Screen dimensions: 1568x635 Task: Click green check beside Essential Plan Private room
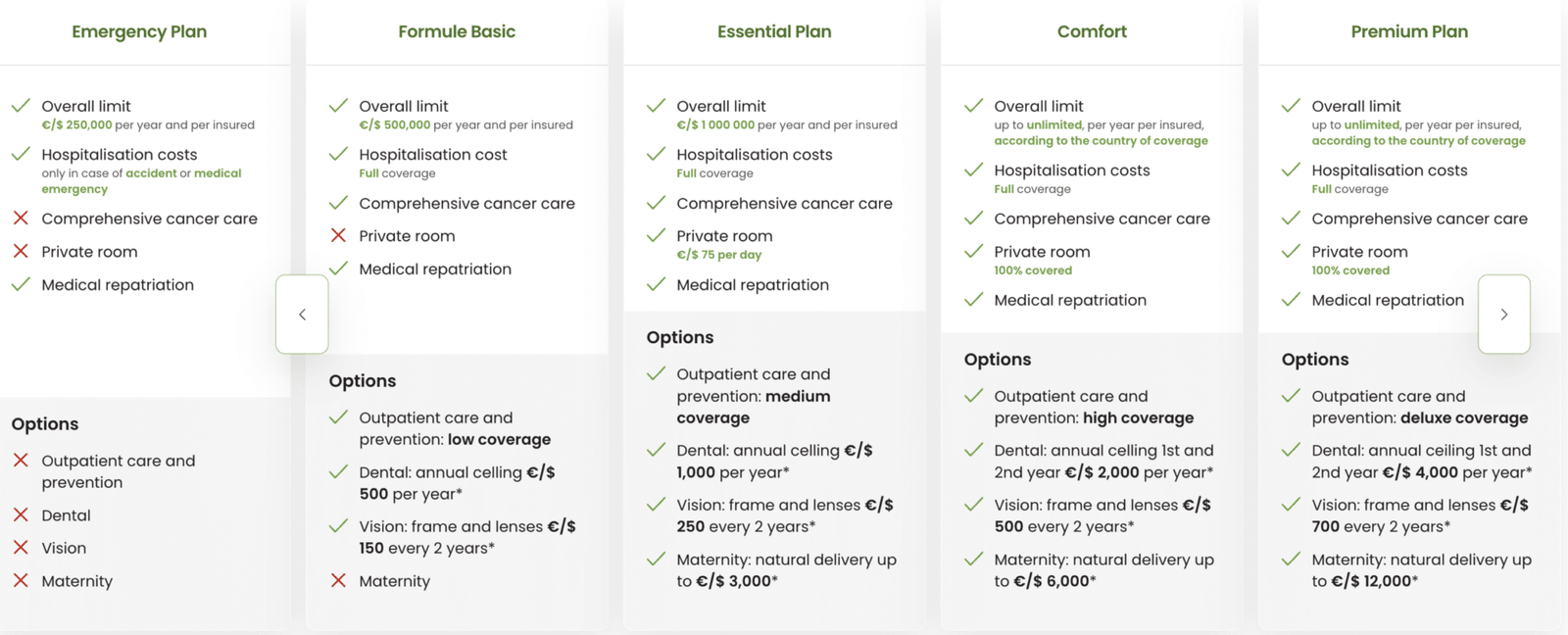[656, 235]
